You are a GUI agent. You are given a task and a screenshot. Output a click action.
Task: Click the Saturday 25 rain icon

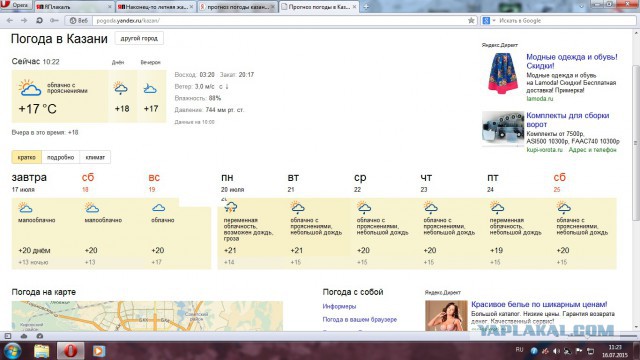(x=564, y=207)
